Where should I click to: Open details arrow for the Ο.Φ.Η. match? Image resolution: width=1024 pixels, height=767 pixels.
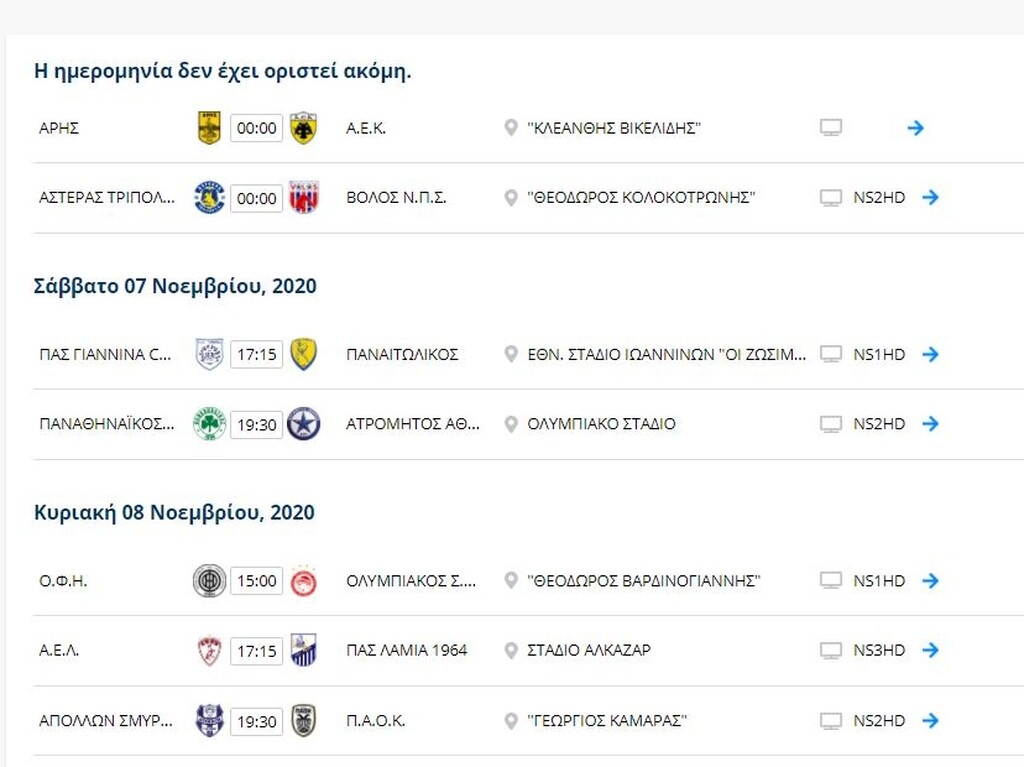coord(930,580)
